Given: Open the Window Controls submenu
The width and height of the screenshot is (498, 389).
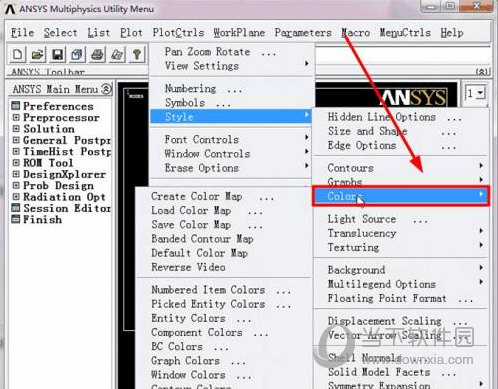Looking at the screenshot, I should 231,154.
